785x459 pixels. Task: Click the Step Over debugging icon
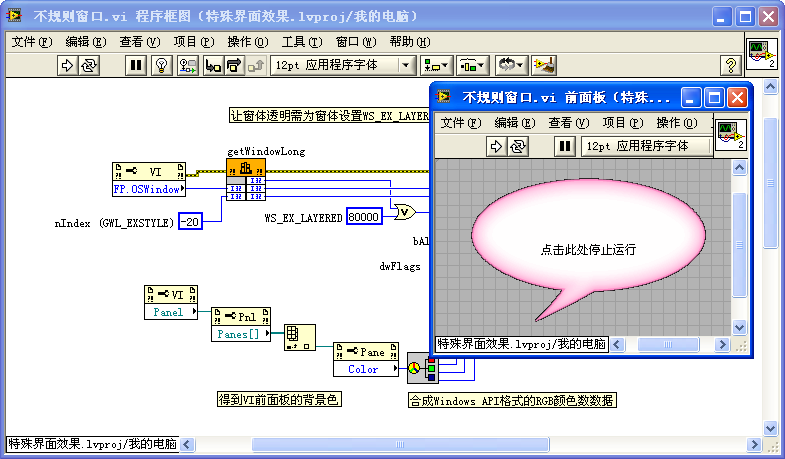[x=234, y=65]
